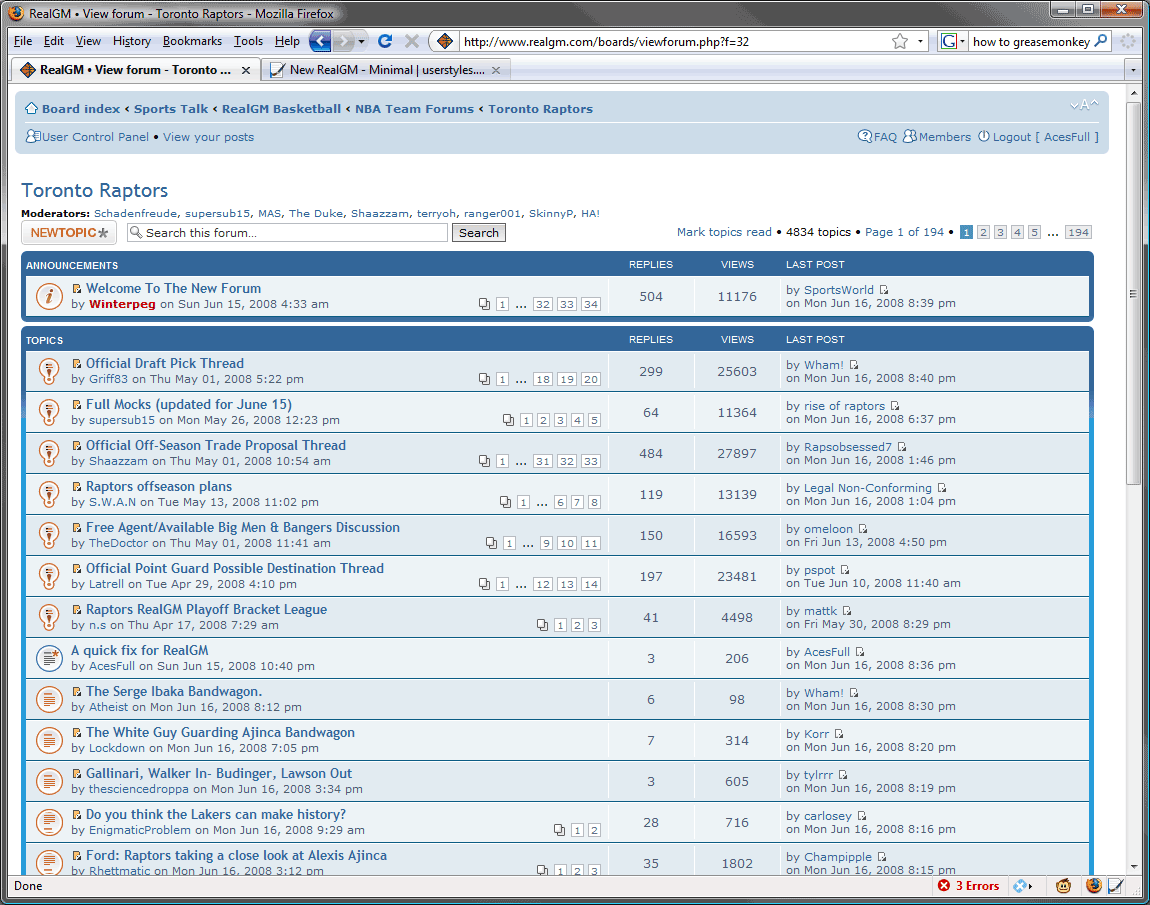Open Official Off-Season Trade Proposal Thread
This screenshot has height=905, width=1150.
click(216, 445)
